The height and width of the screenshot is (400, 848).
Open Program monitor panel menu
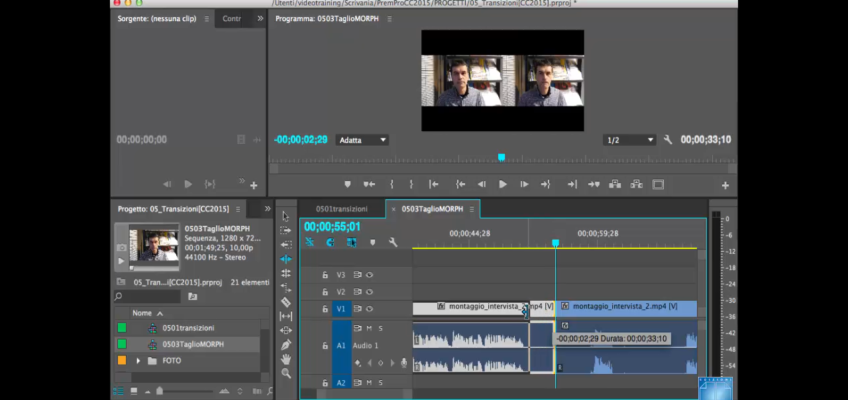click(389, 19)
